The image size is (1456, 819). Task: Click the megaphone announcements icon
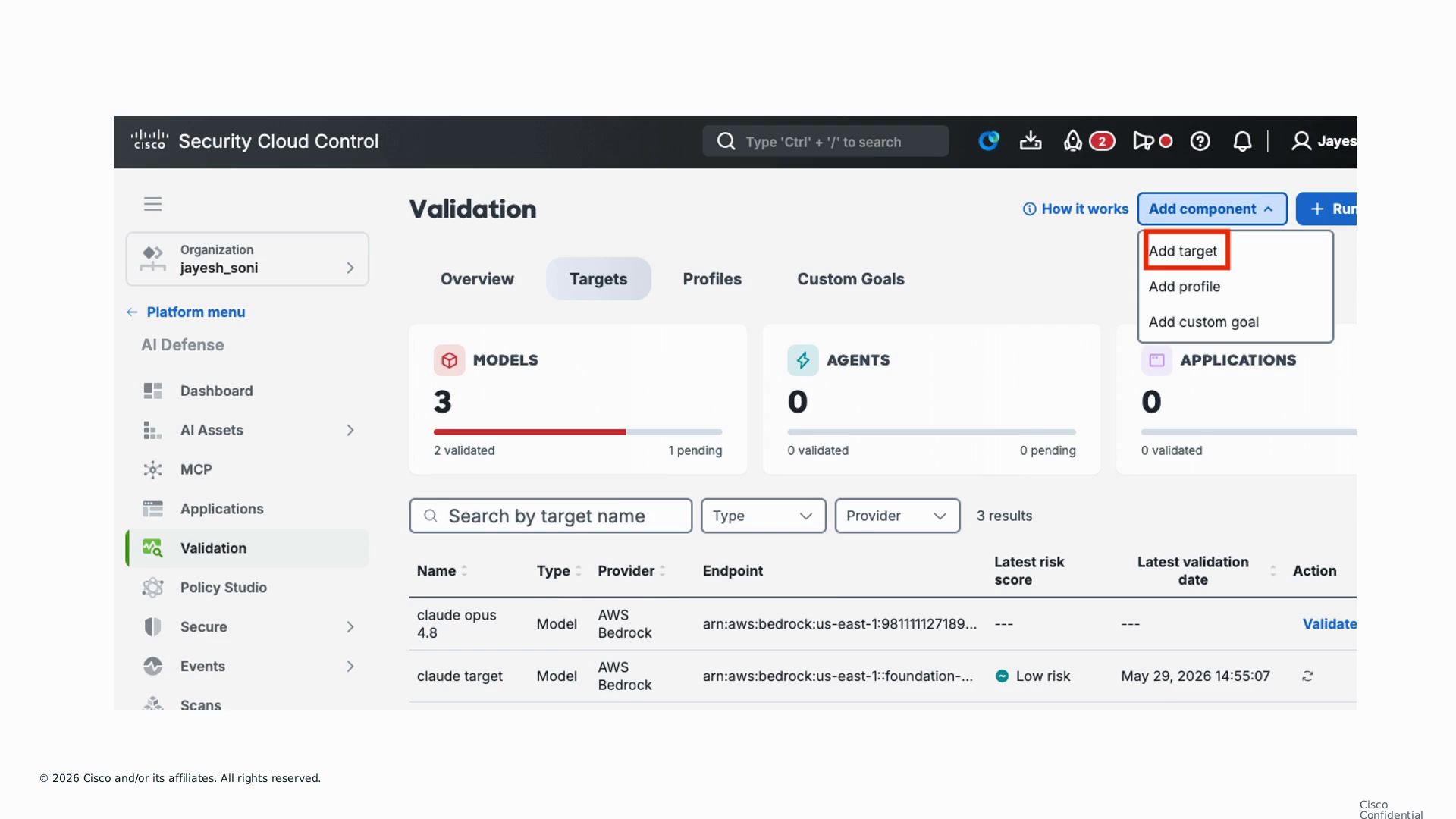point(1143,141)
